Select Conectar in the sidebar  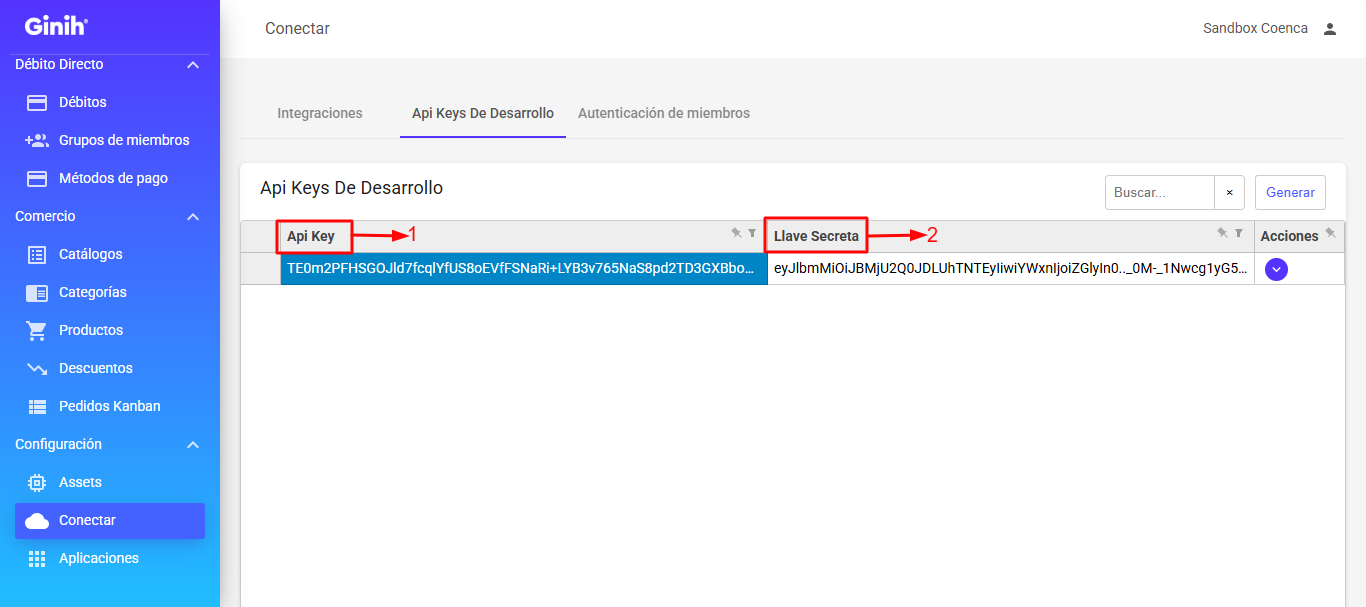tap(110, 520)
